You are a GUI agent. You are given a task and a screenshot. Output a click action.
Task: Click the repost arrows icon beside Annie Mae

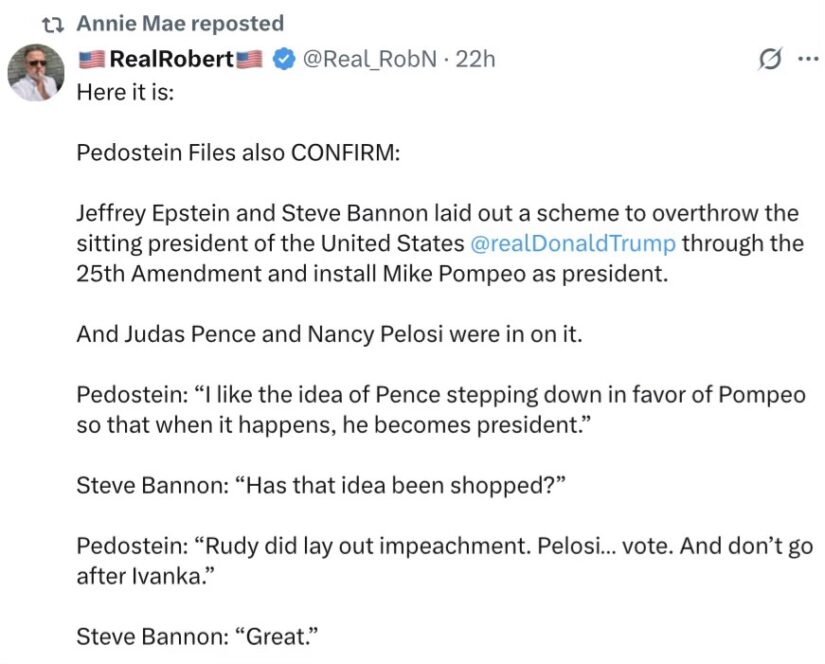(53, 24)
